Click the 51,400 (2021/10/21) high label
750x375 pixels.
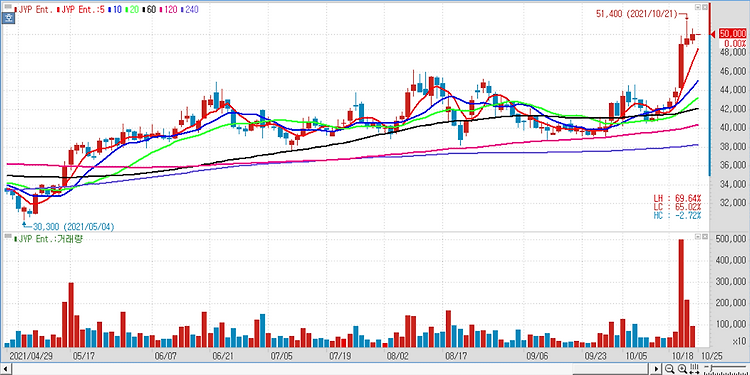click(637, 14)
